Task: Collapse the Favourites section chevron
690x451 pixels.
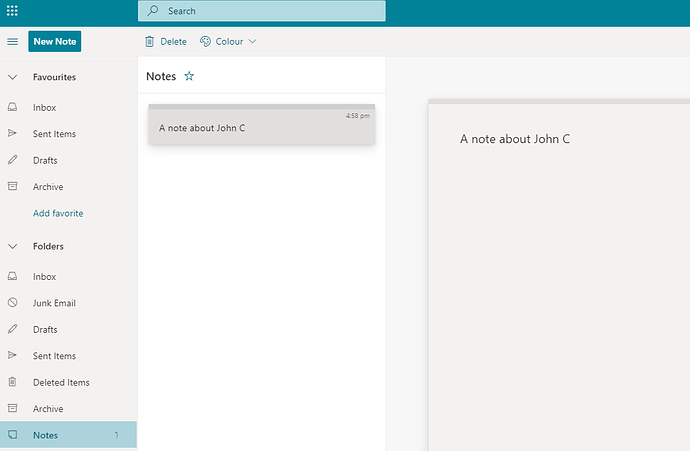Action: click(12, 77)
